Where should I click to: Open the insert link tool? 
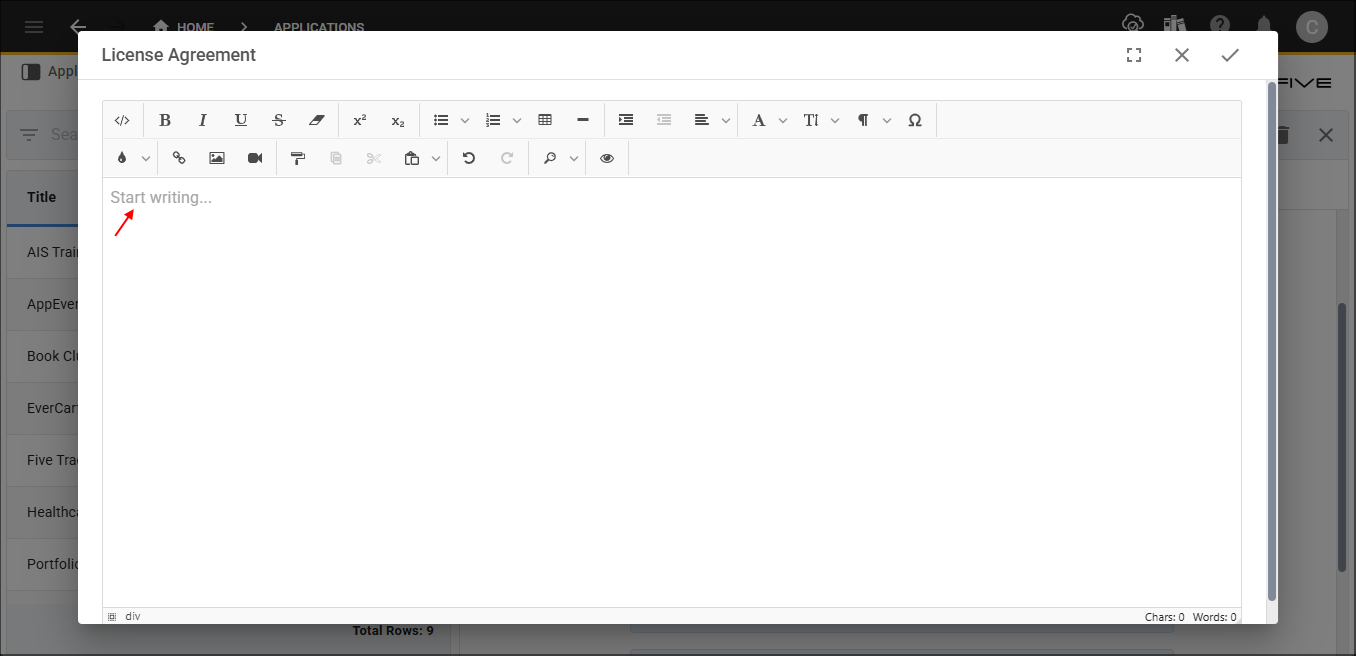tap(179, 157)
